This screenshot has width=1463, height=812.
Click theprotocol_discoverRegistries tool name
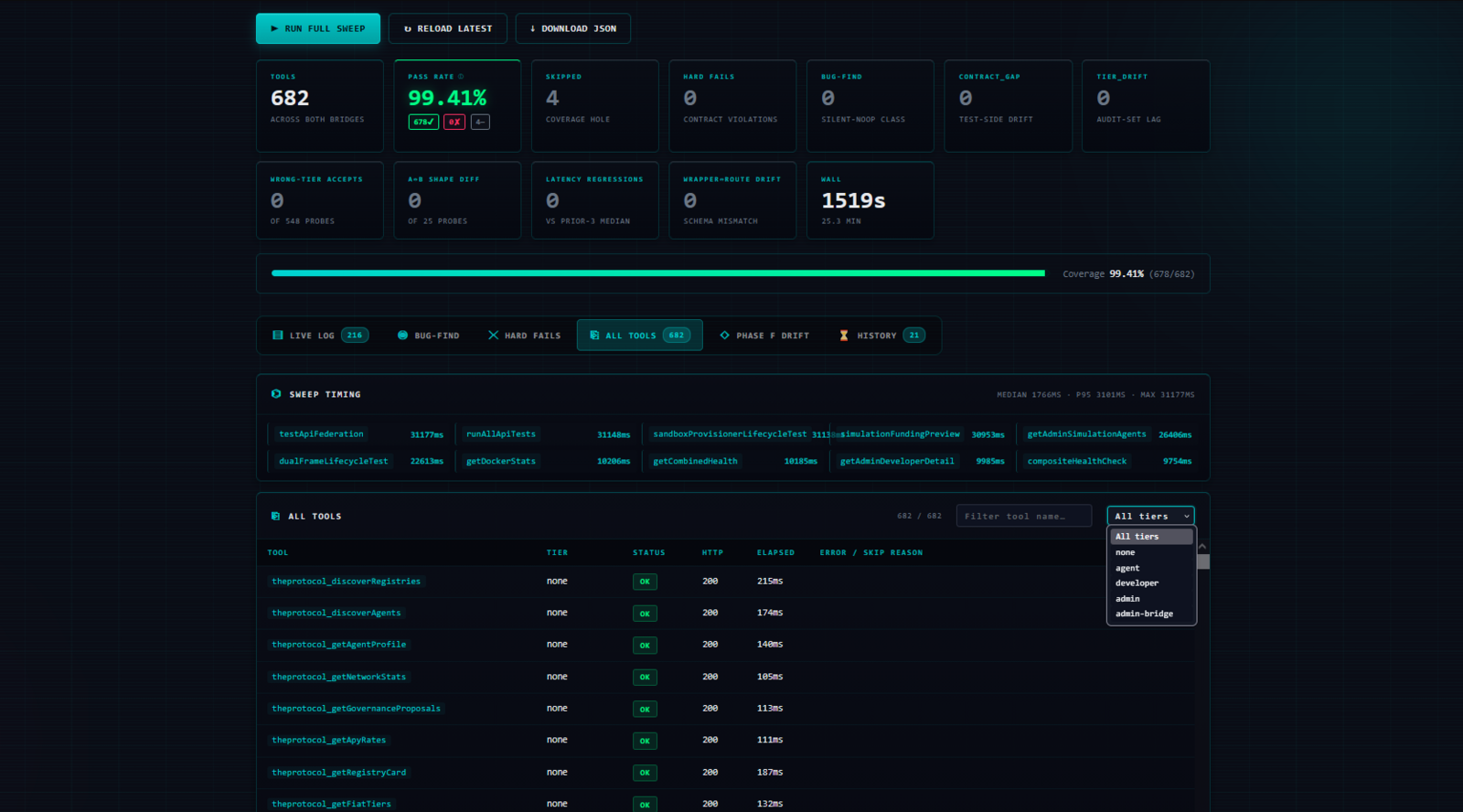[x=347, y=582]
